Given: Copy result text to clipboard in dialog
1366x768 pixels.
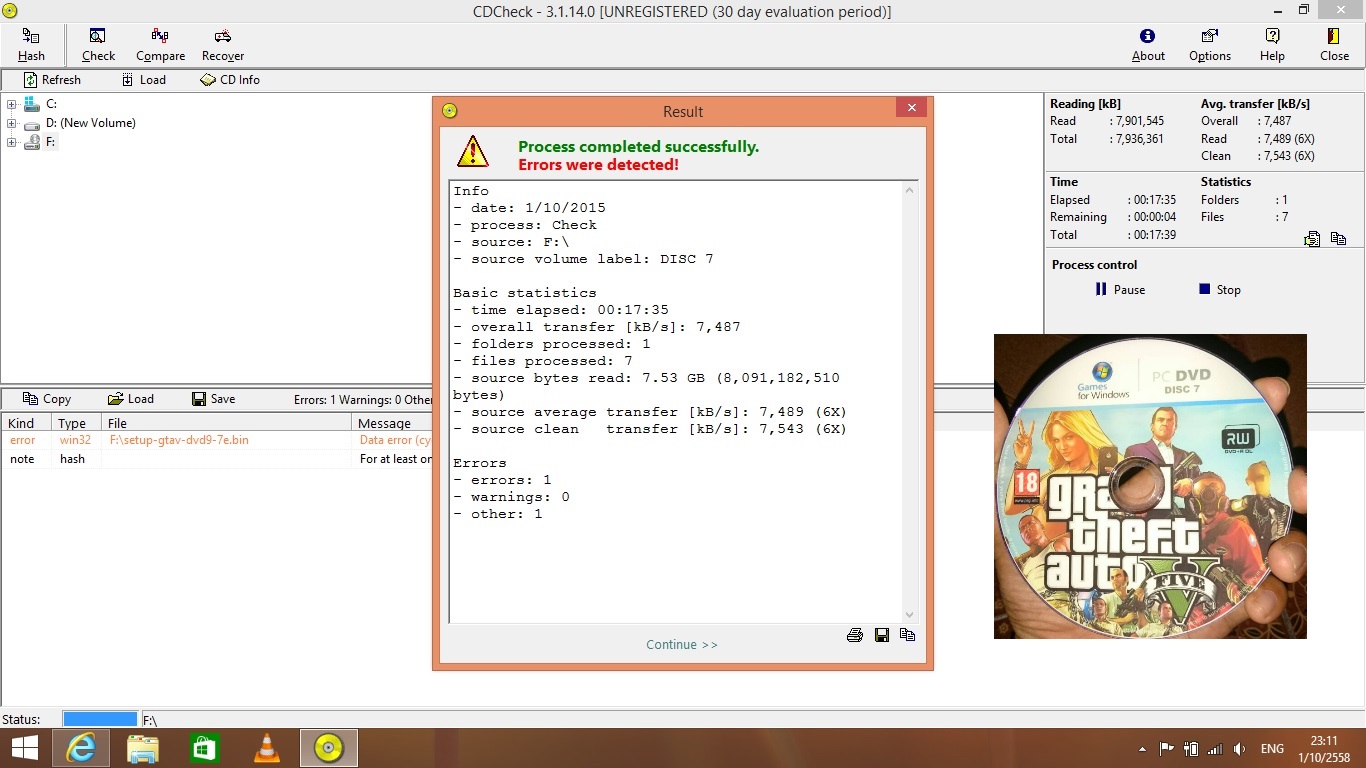Looking at the screenshot, I should coord(908,635).
